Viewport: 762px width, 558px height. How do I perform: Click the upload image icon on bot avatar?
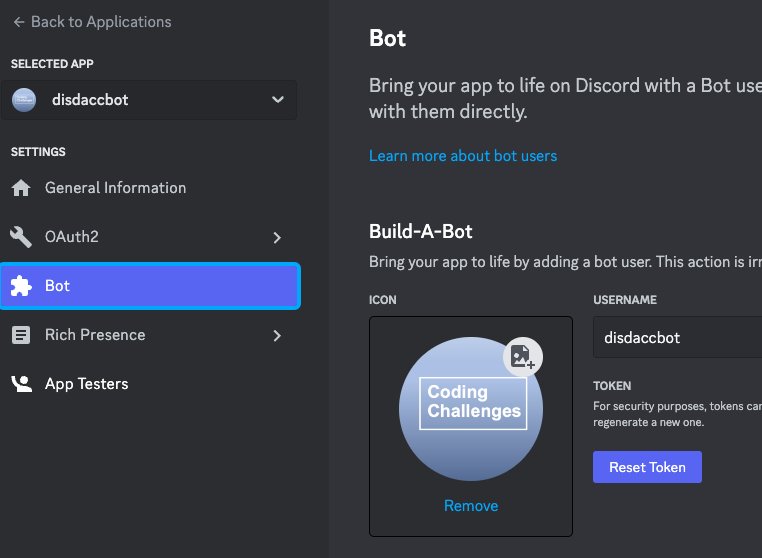click(522, 357)
